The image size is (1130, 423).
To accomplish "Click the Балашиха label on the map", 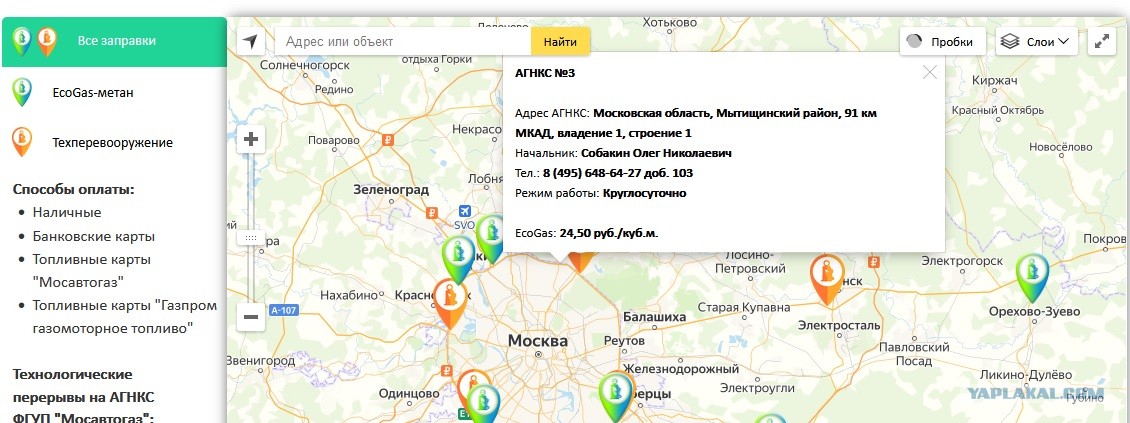I will [654, 316].
